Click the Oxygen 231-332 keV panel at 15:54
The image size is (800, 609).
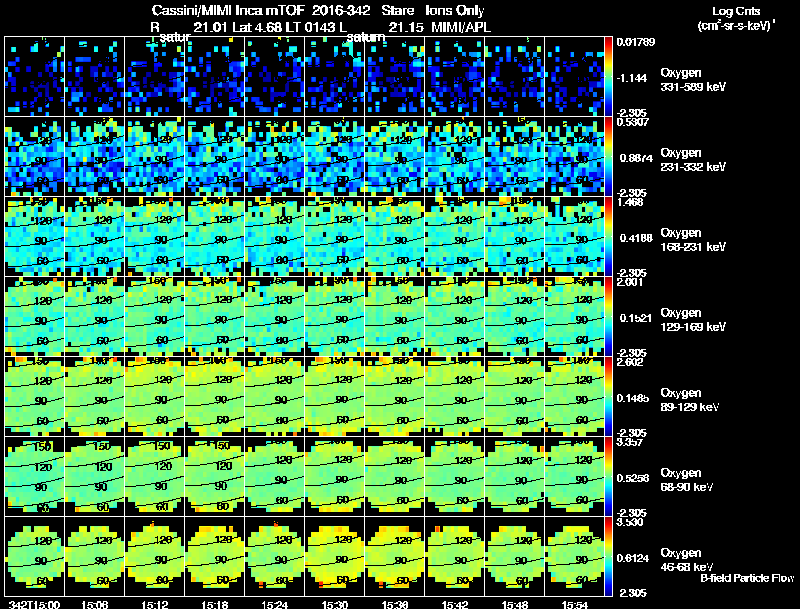click(574, 157)
